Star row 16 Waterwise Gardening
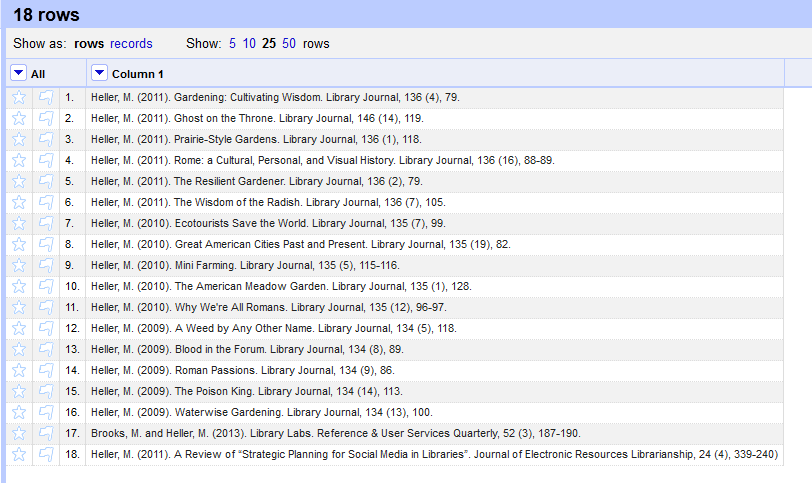 pos(19,413)
